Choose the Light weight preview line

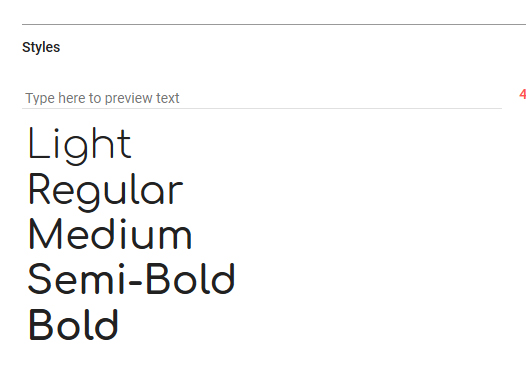tap(80, 146)
